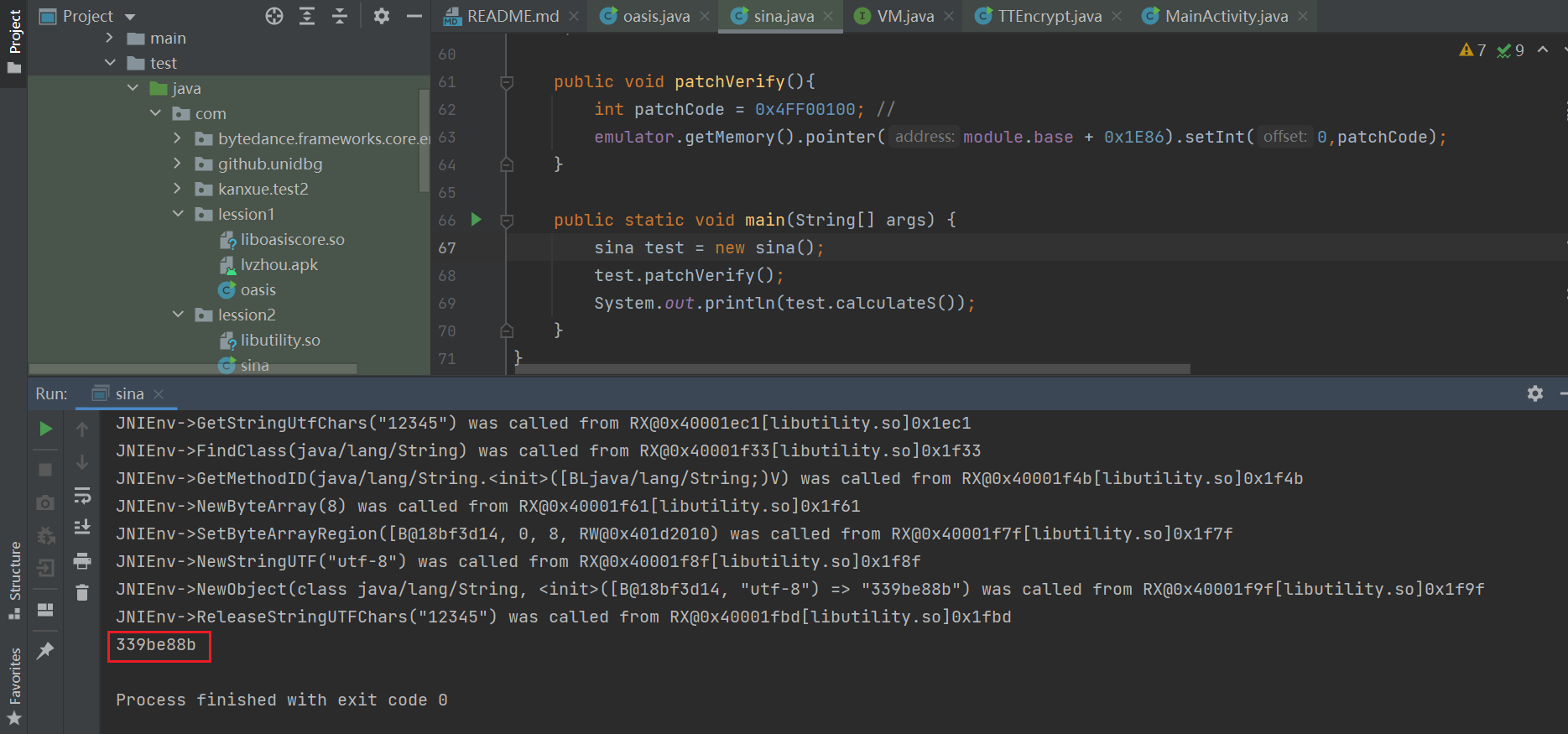The height and width of the screenshot is (734, 1568).
Task: Hide the Project panel with minus icon
Action: [414, 16]
